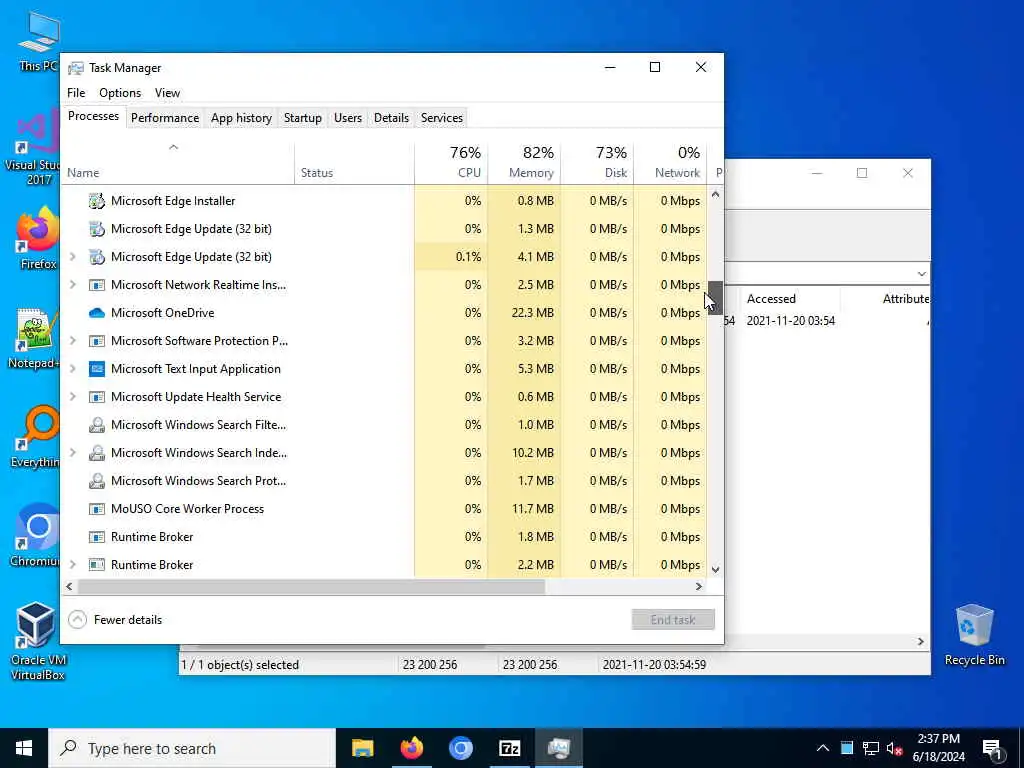Select the Chromium desktop shortcut
Viewport: 1024px width, 768px height.
tap(36, 536)
